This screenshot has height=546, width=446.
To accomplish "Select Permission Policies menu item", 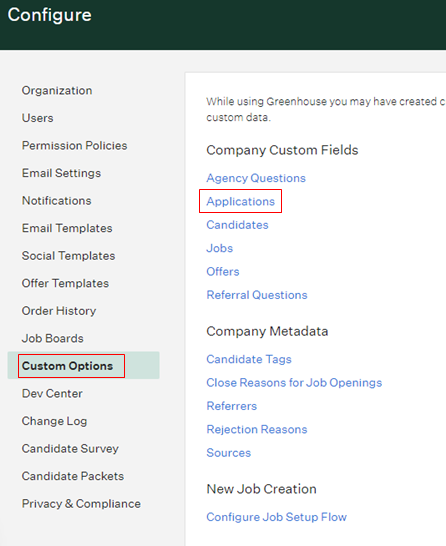I will [x=75, y=146].
